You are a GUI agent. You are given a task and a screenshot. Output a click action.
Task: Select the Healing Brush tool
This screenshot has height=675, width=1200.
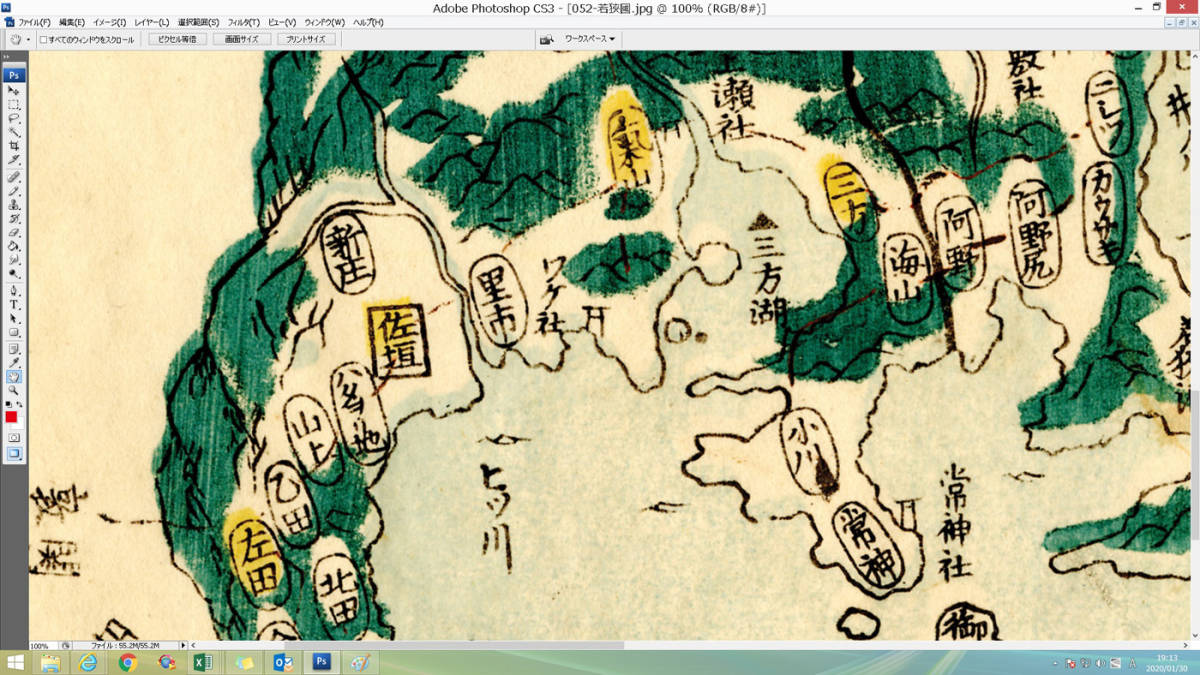coord(14,176)
